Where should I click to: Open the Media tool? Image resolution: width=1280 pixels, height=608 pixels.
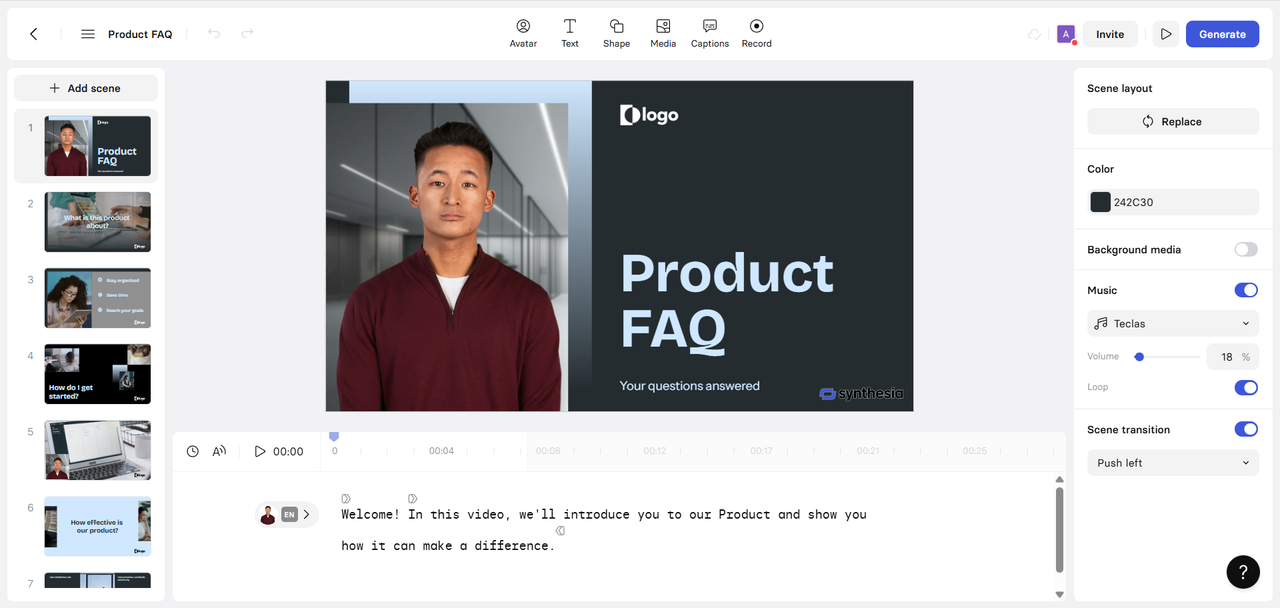663,33
